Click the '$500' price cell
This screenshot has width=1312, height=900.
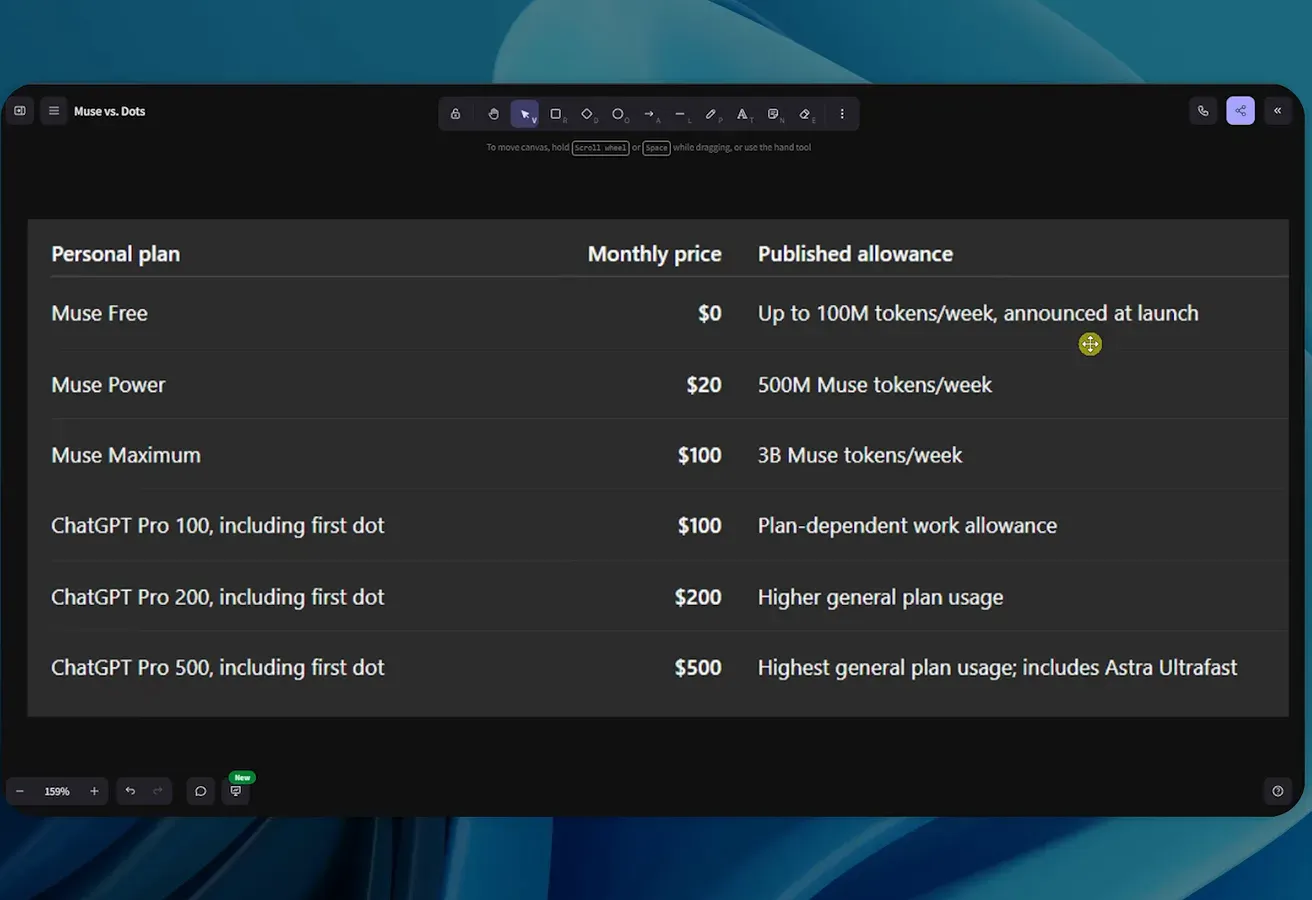pyautogui.click(x=698, y=667)
